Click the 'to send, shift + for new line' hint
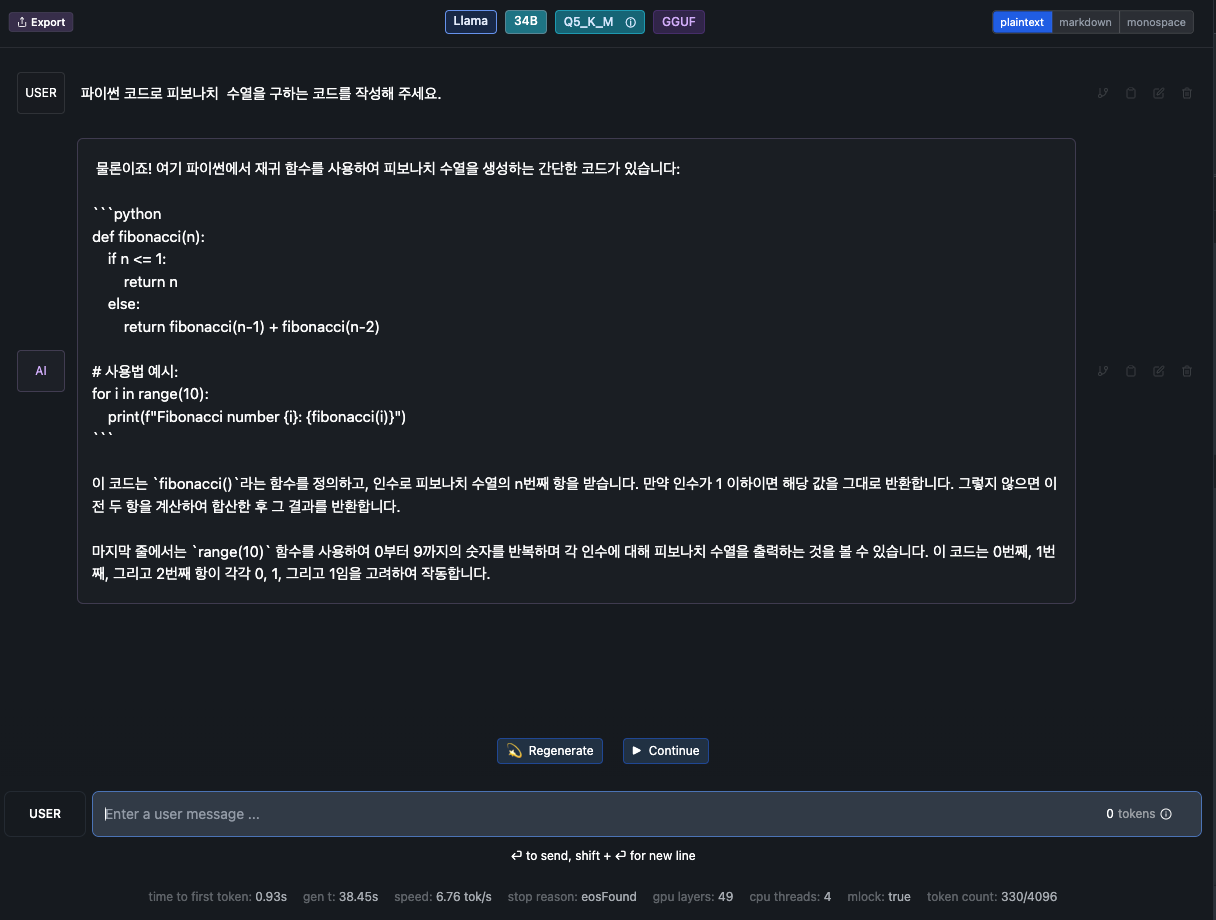Viewport: 1216px width, 920px height. click(x=603, y=856)
